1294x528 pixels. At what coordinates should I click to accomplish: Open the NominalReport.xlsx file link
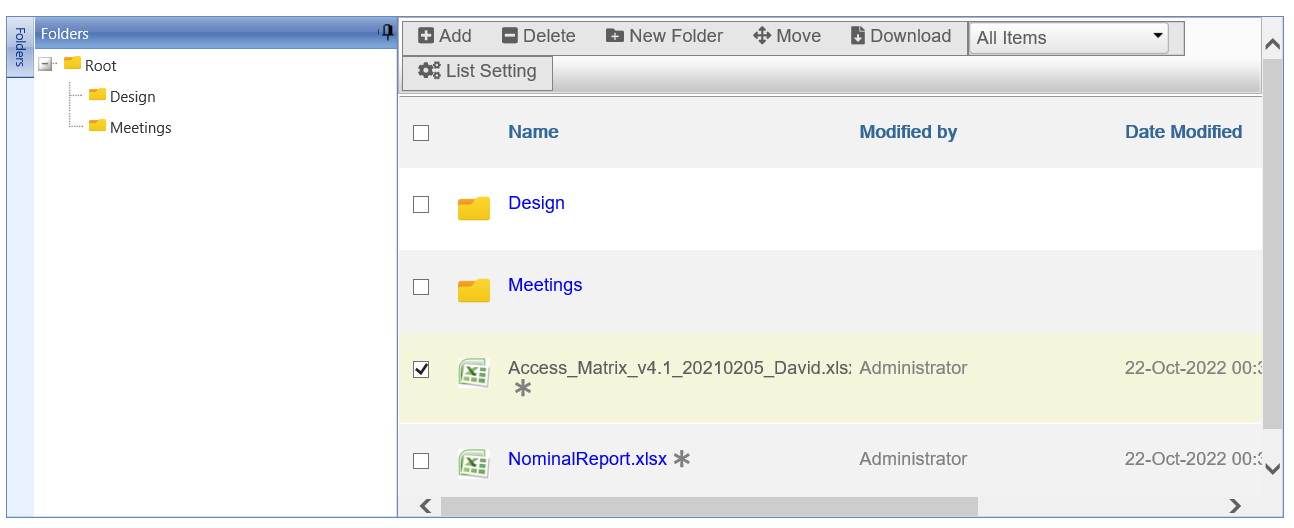(x=587, y=459)
